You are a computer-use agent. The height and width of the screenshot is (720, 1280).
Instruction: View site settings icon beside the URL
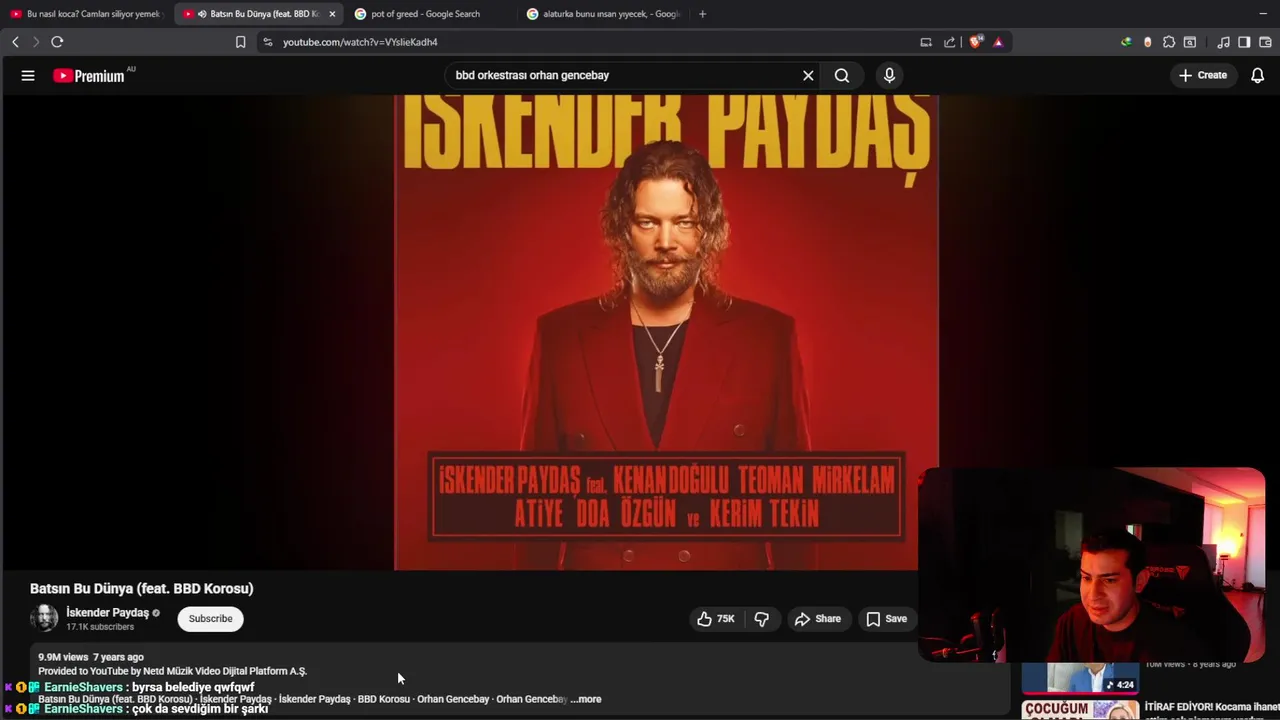[x=267, y=42]
